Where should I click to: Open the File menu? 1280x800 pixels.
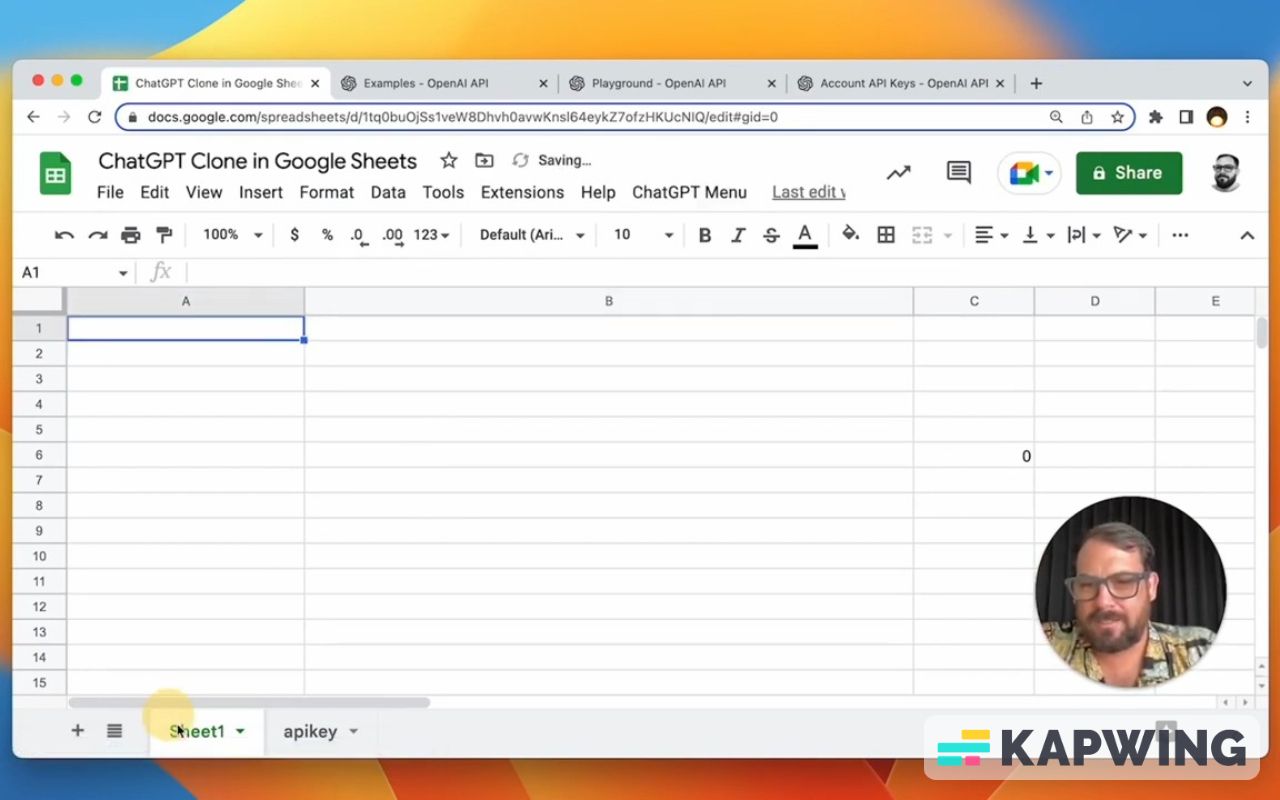pos(110,192)
